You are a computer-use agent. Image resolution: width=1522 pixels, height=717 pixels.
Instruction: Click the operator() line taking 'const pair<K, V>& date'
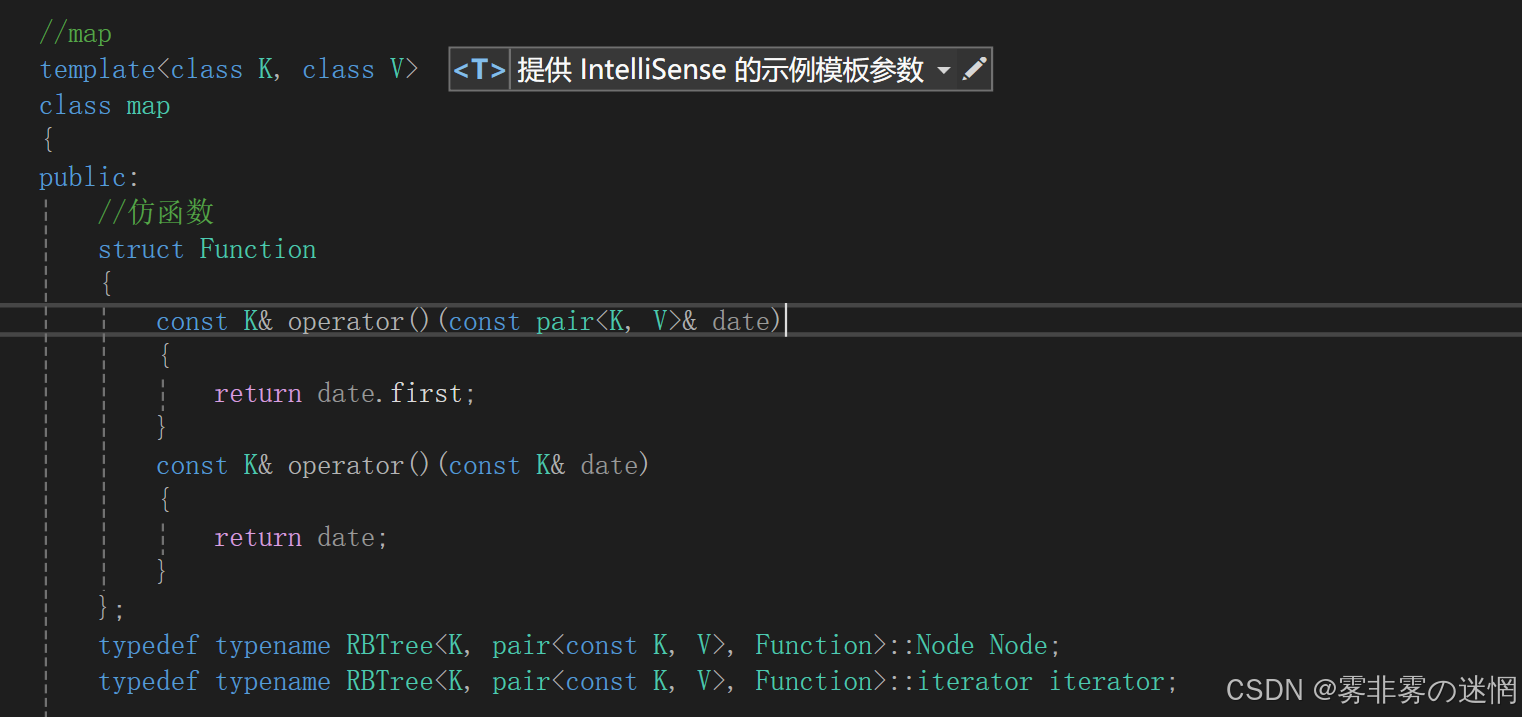tap(469, 321)
